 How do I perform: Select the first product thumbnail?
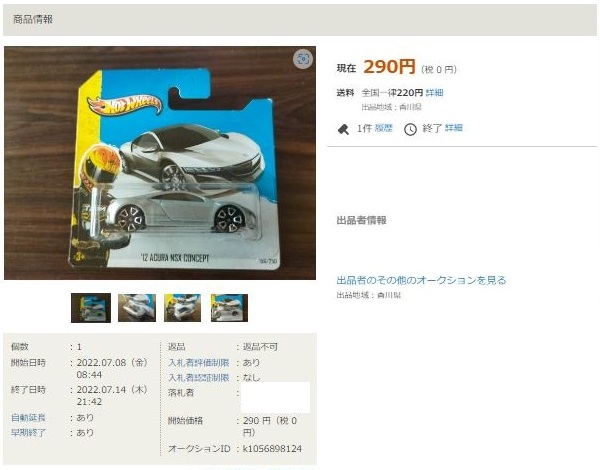91,308
